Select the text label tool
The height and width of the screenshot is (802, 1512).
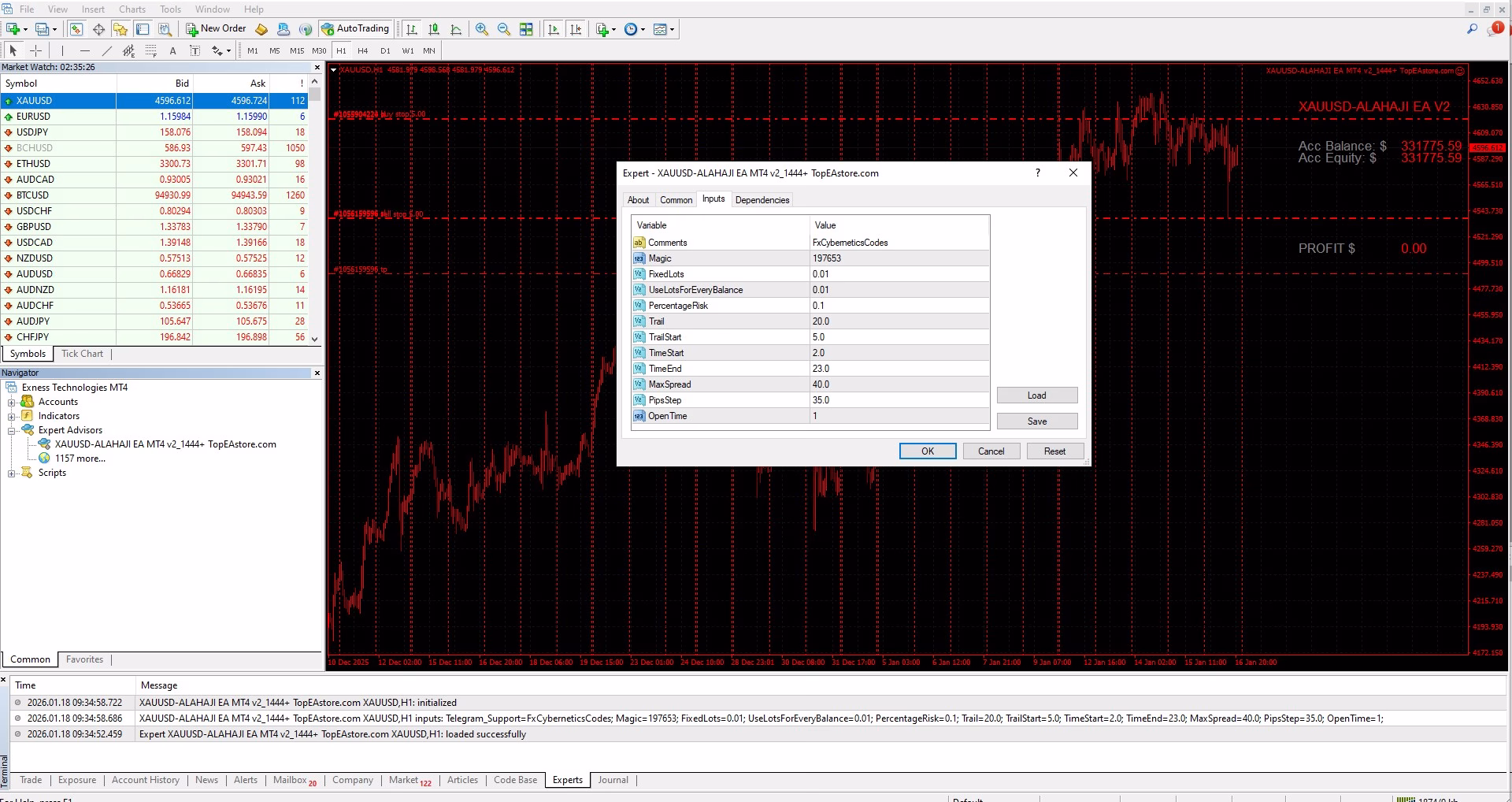[195, 50]
